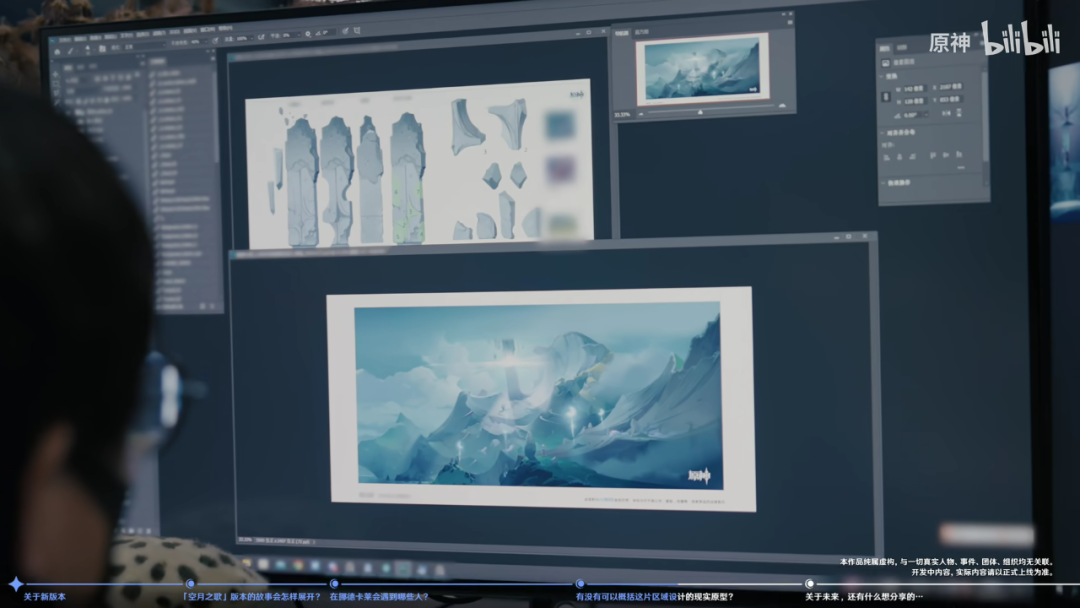Open the Navigator panel menu icon
This screenshot has width=1080, height=608.
coord(790,22)
